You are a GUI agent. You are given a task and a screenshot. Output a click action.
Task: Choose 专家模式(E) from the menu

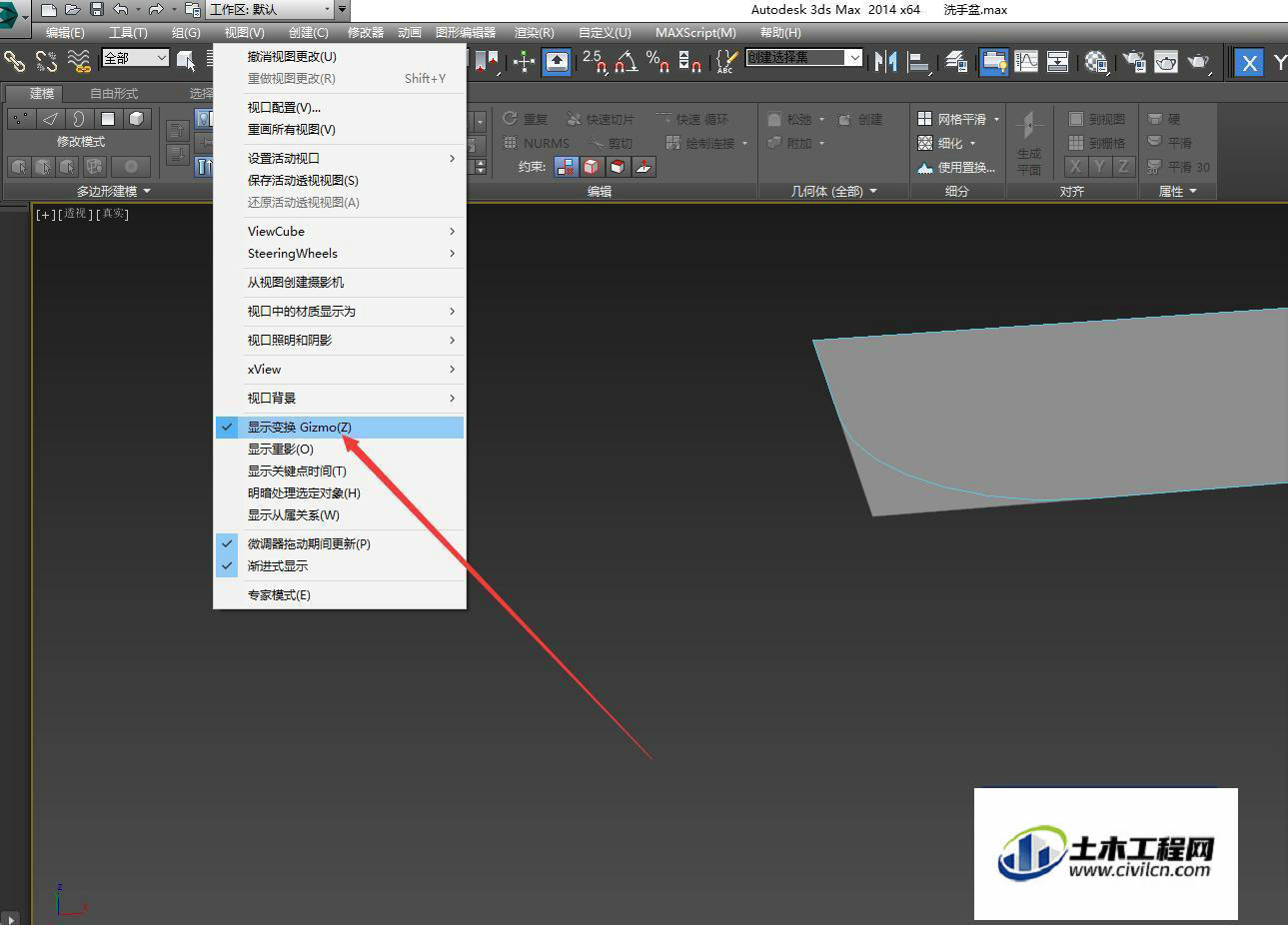click(x=340, y=594)
